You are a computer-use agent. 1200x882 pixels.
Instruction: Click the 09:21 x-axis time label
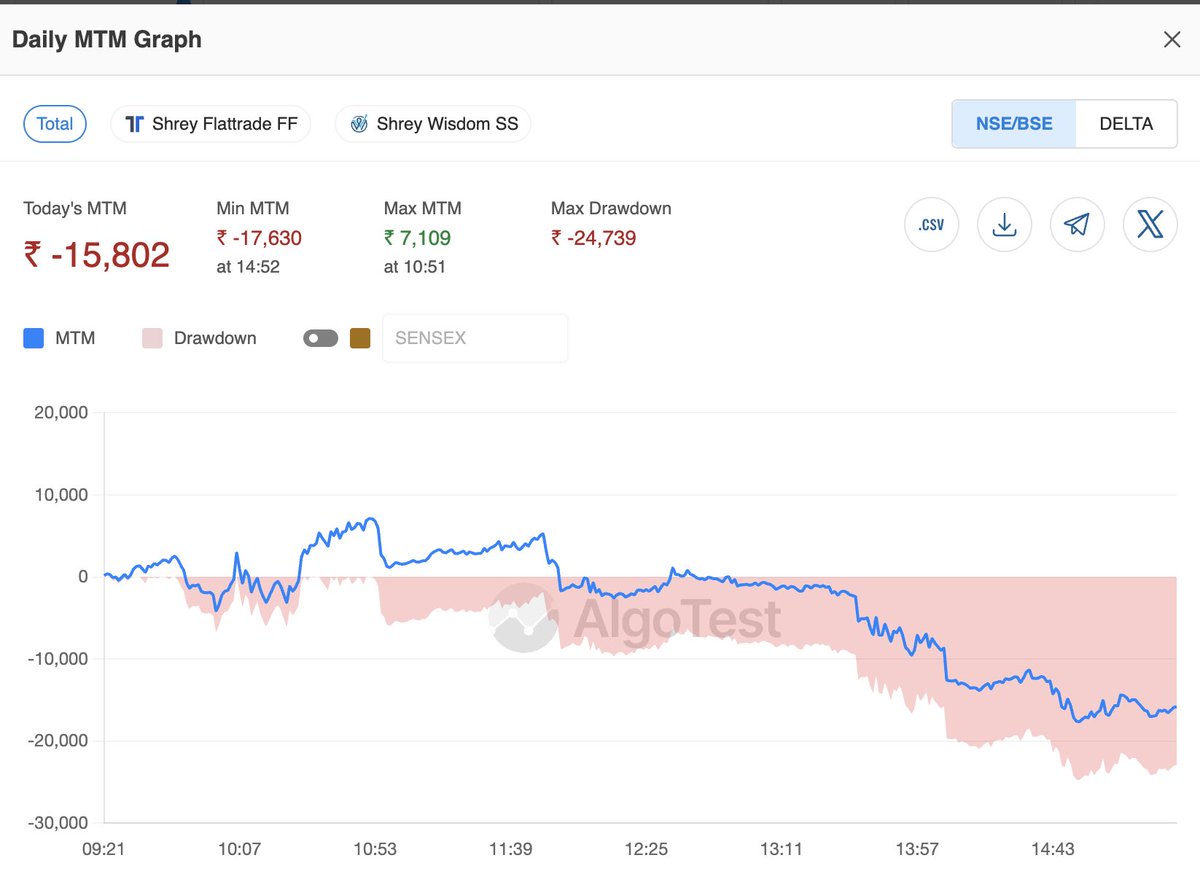coord(103,849)
